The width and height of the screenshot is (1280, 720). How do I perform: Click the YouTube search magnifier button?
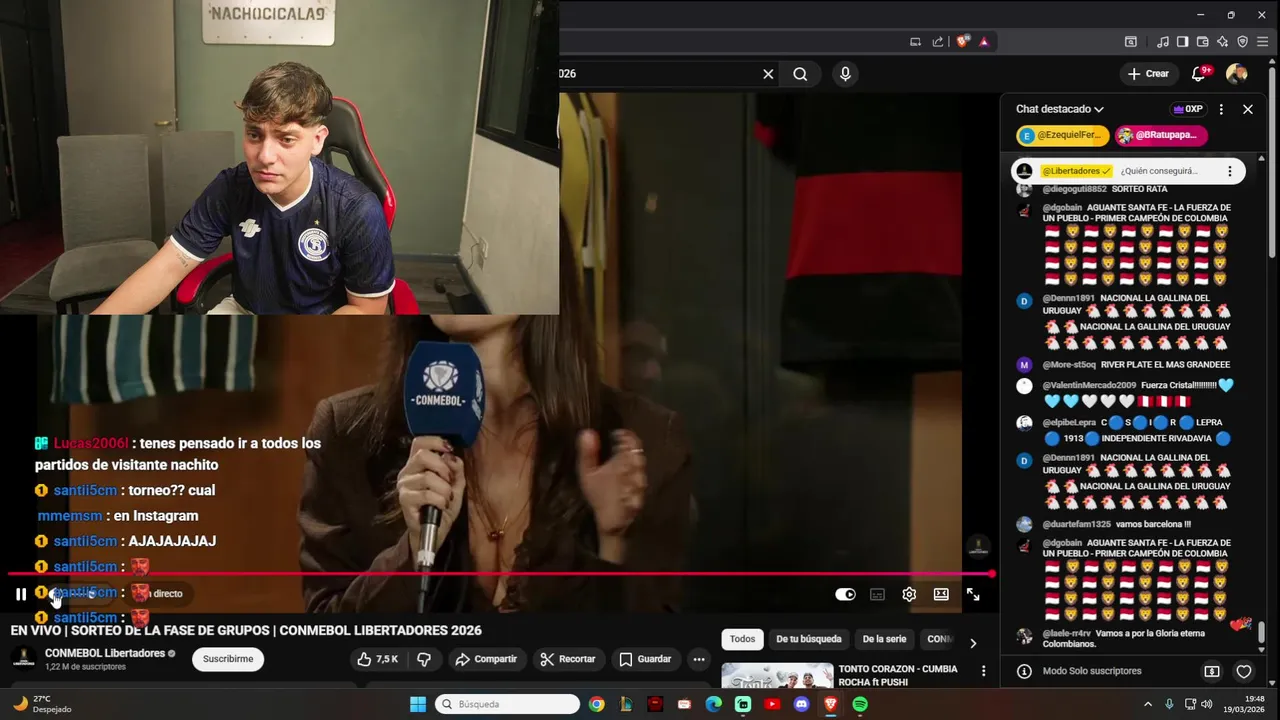click(800, 74)
